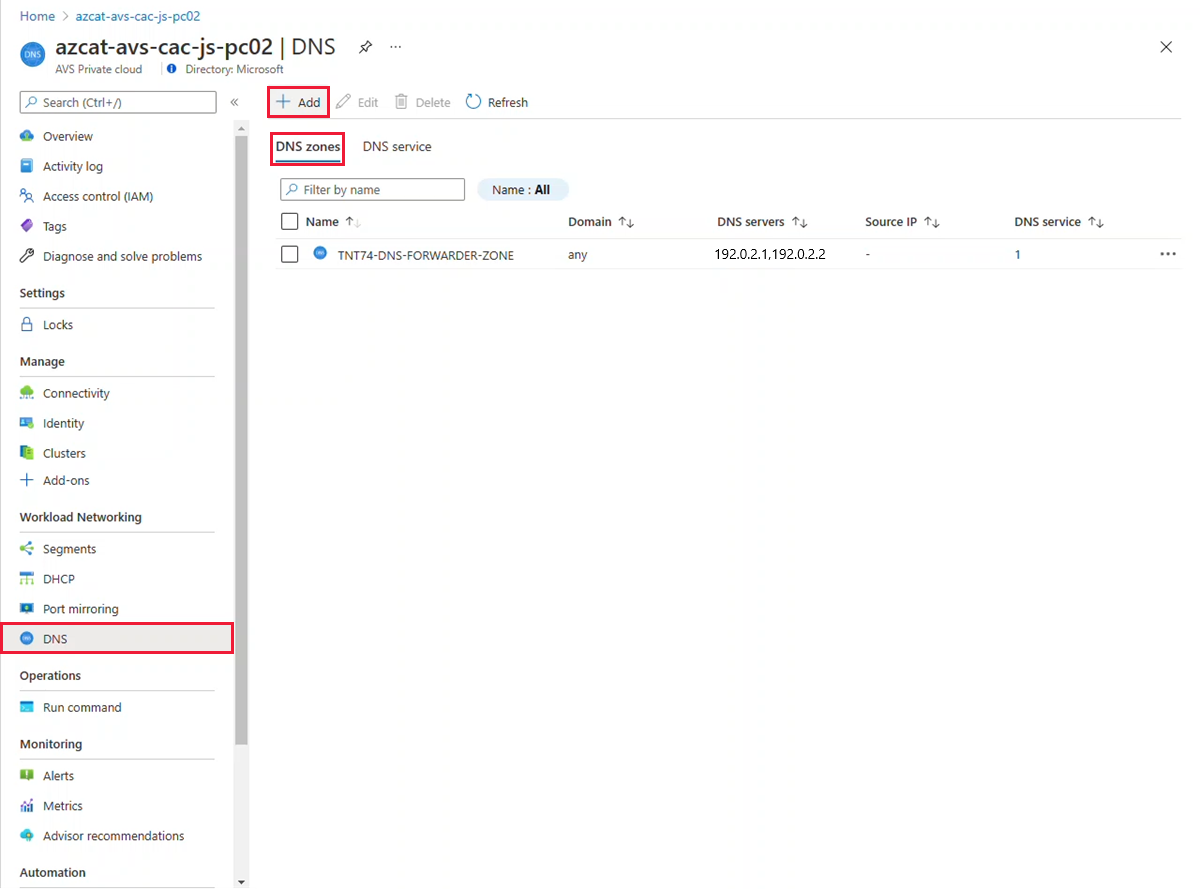Open the linked DNS service shown as 1
Image resolution: width=1200 pixels, height=889 pixels.
point(1017,254)
